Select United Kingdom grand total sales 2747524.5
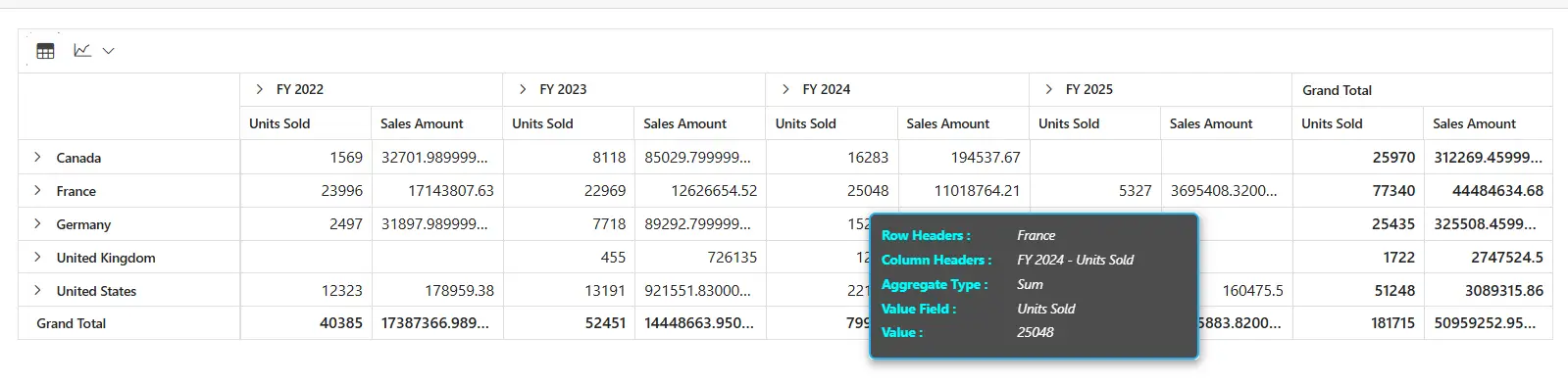The height and width of the screenshot is (385, 1568). tap(1488, 257)
